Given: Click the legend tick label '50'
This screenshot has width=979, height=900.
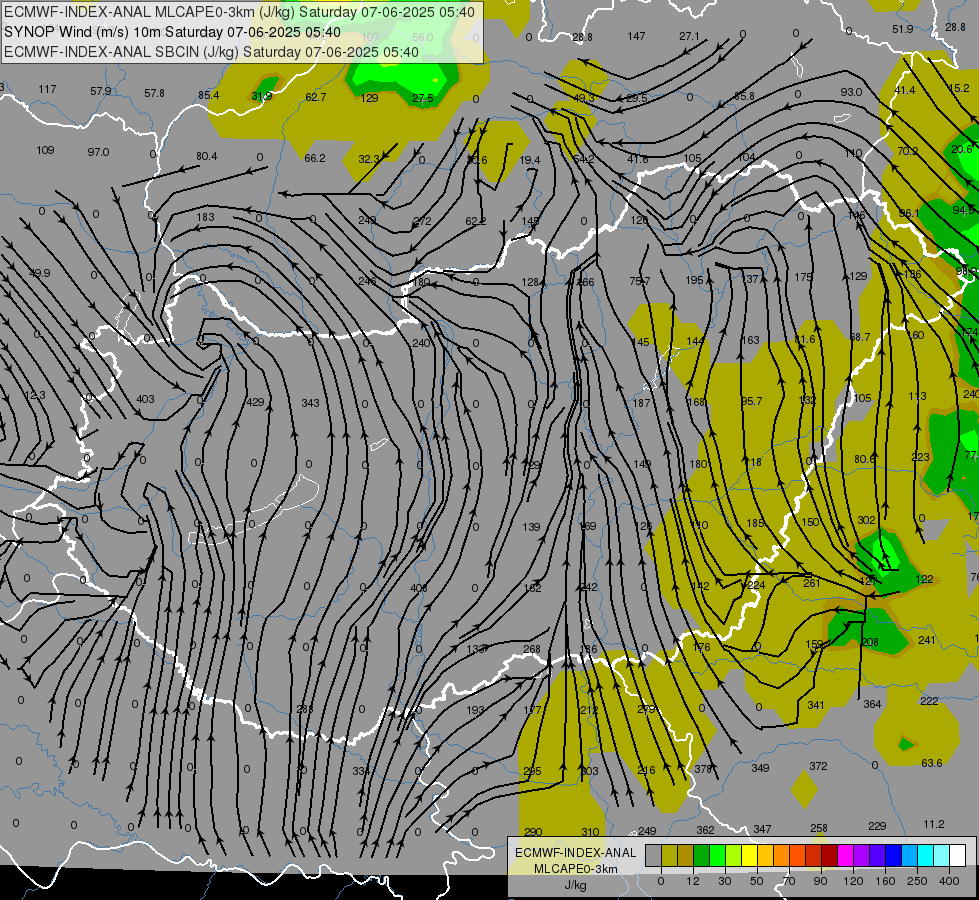Looking at the screenshot, I should pos(757,881).
